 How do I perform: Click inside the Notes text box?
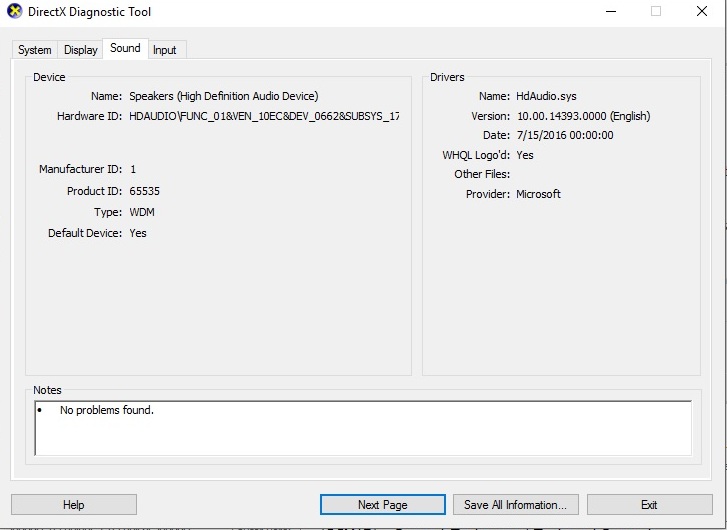pyautogui.click(x=363, y=428)
